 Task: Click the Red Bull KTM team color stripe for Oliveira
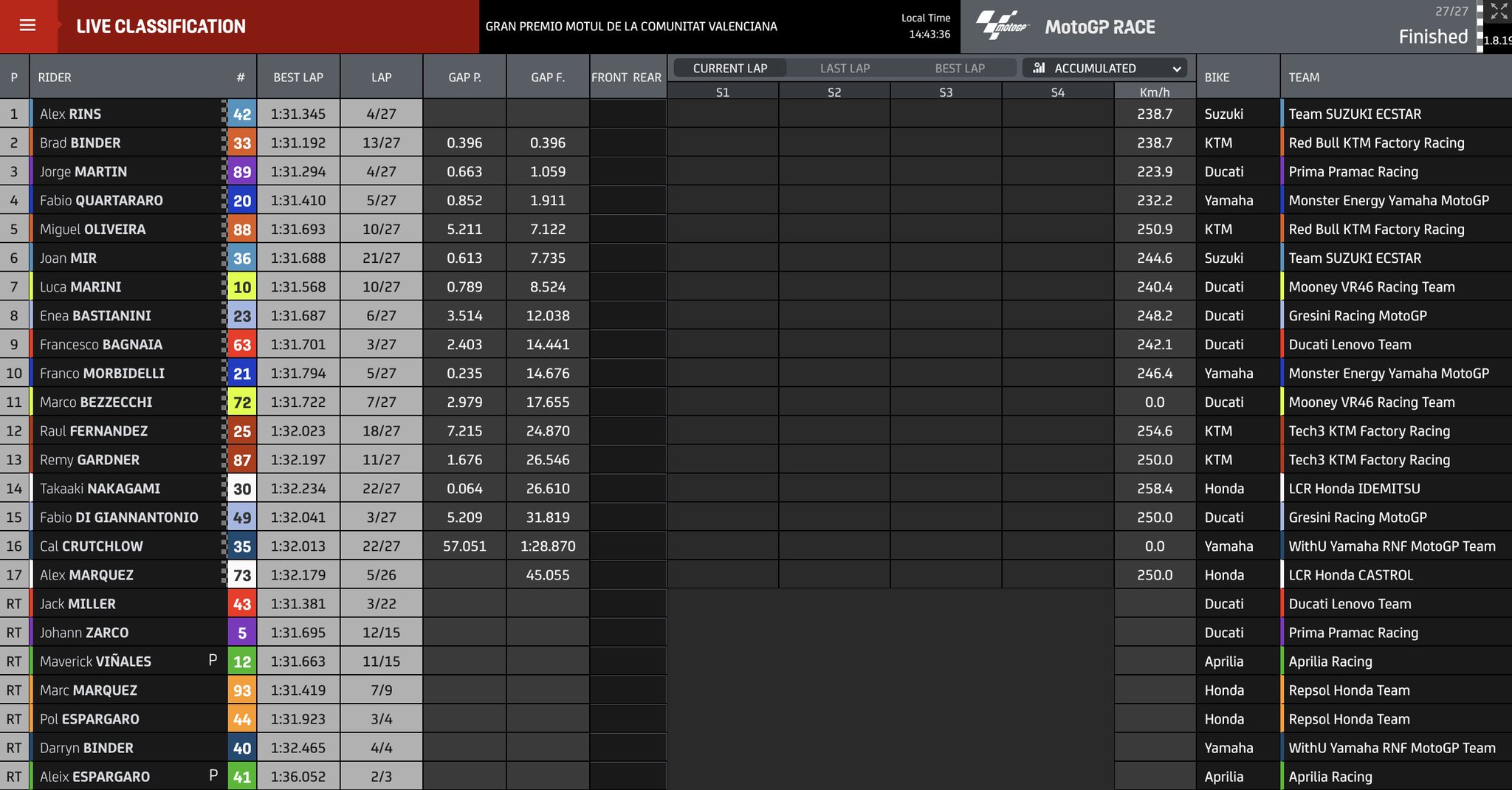pos(1282,230)
